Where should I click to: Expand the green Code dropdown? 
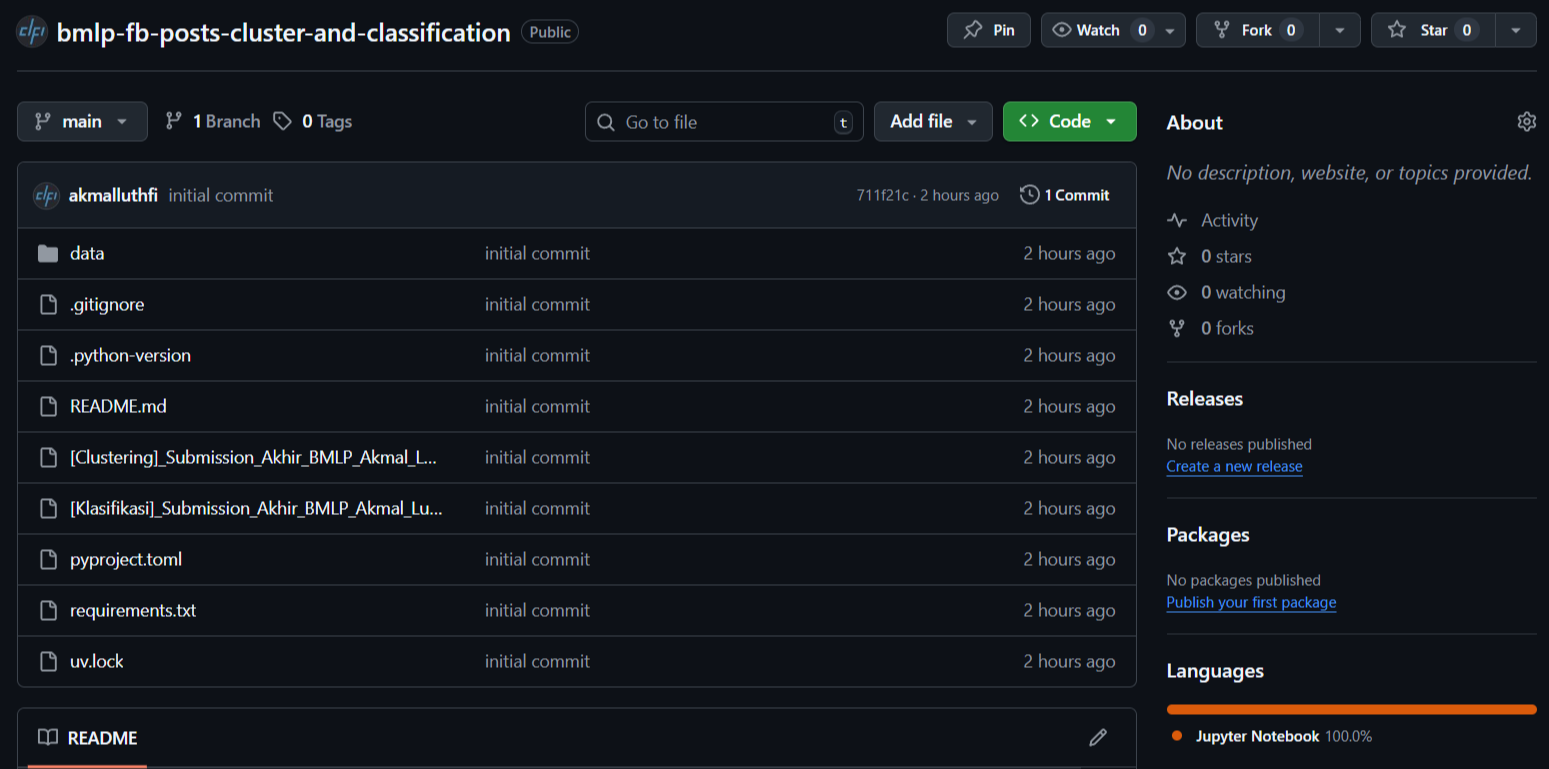(1069, 120)
